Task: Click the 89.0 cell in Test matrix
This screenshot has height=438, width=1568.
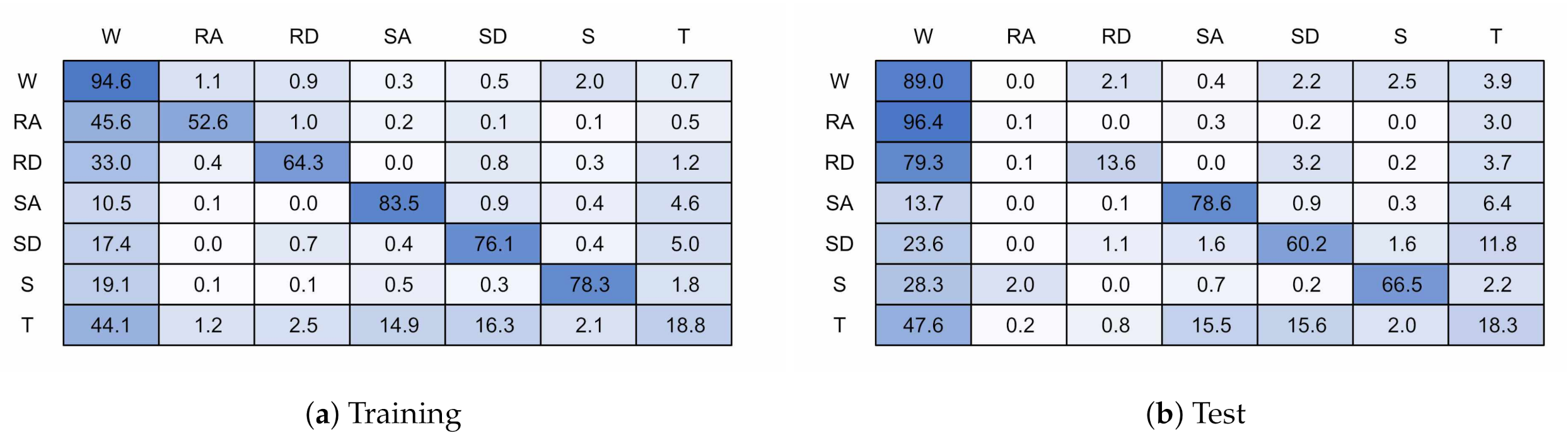Action: [923, 81]
